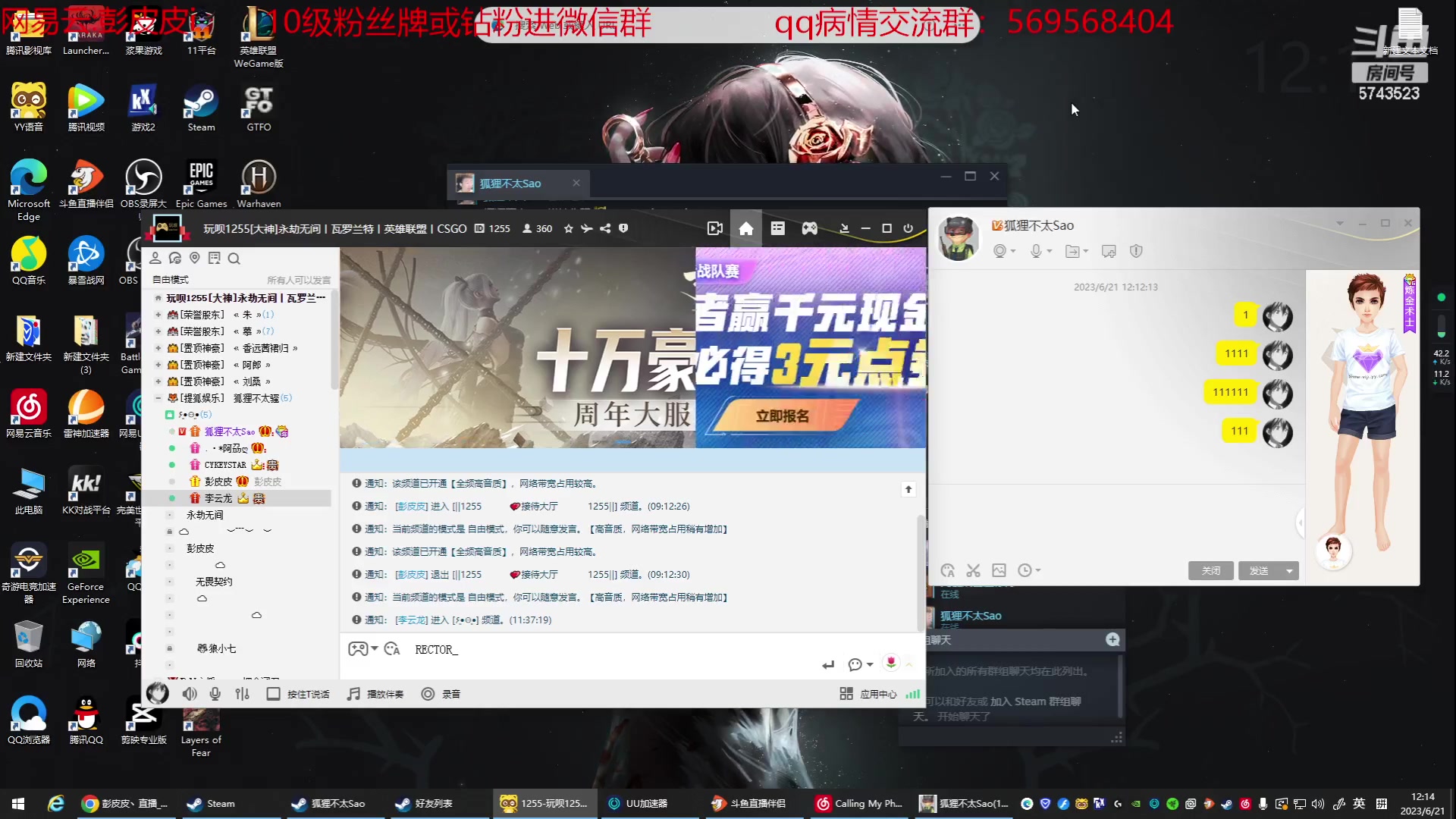Open the font style icon in YY chat input
This screenshot has width=1456, height=819.
[392, 649]
